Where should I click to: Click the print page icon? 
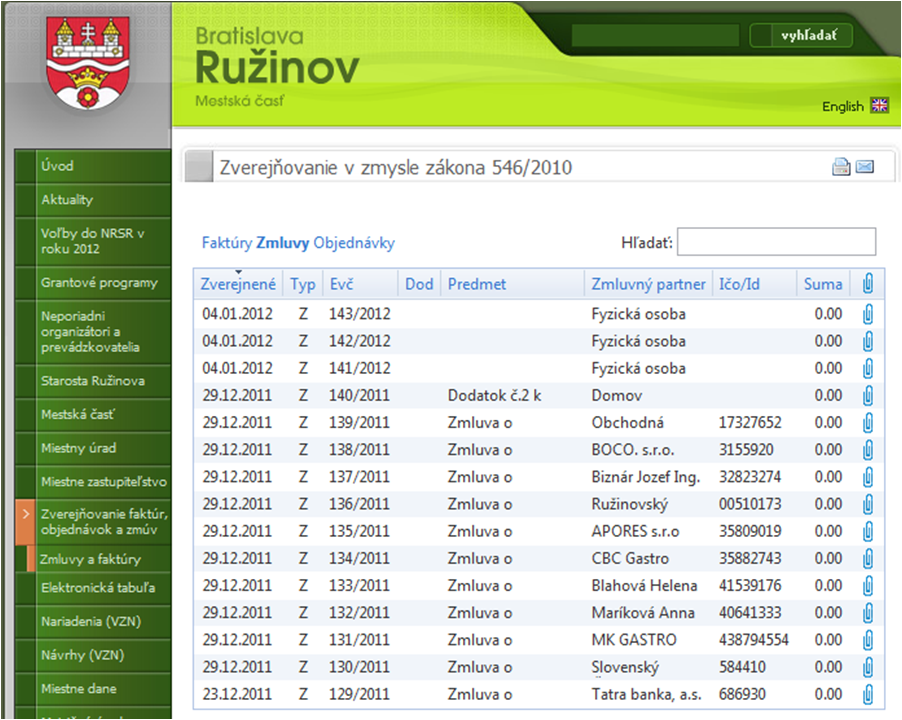[x=841, y=167]
